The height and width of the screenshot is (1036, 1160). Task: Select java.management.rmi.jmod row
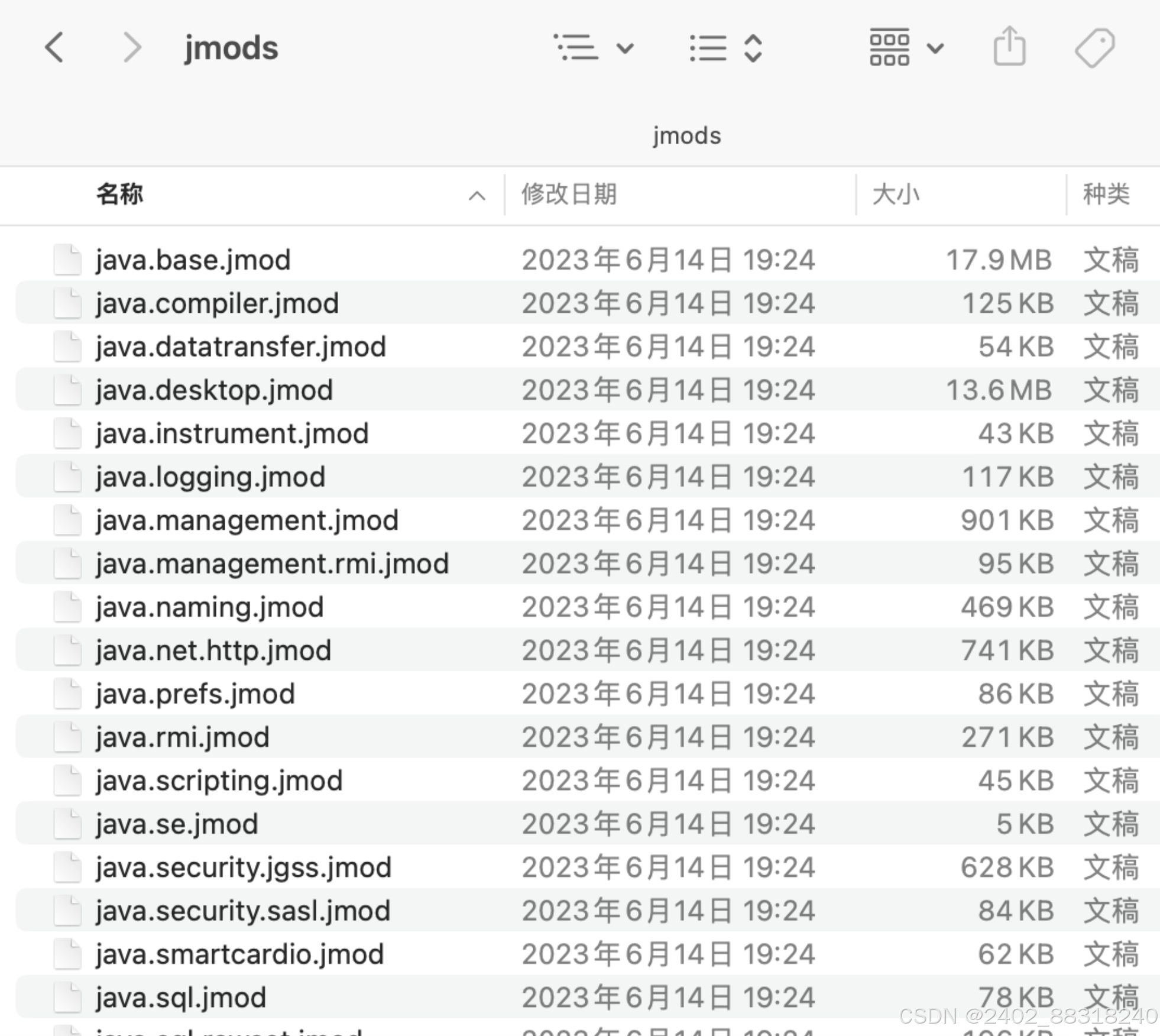272,564
